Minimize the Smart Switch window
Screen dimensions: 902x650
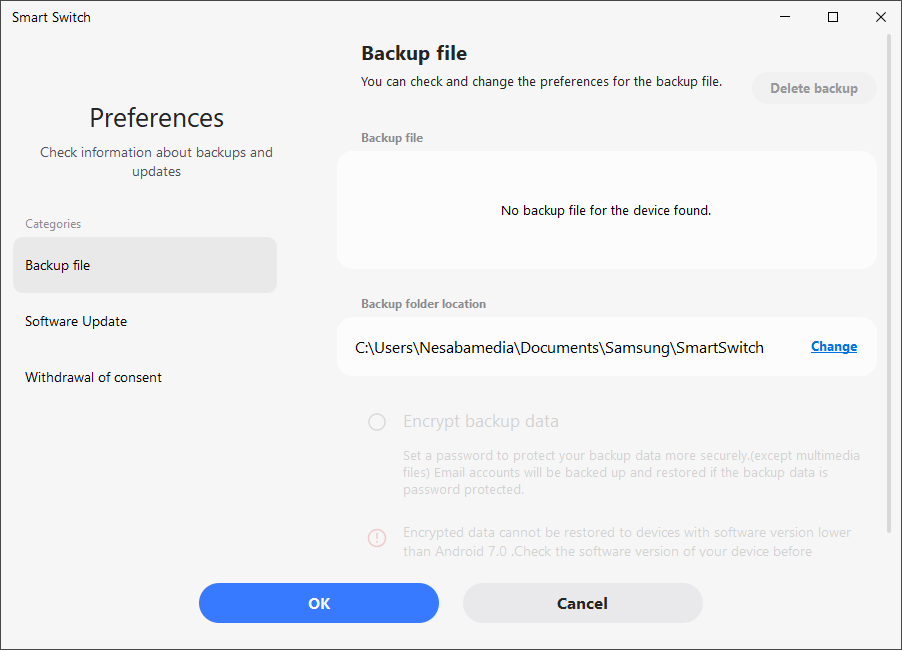[x=786, y=17]
